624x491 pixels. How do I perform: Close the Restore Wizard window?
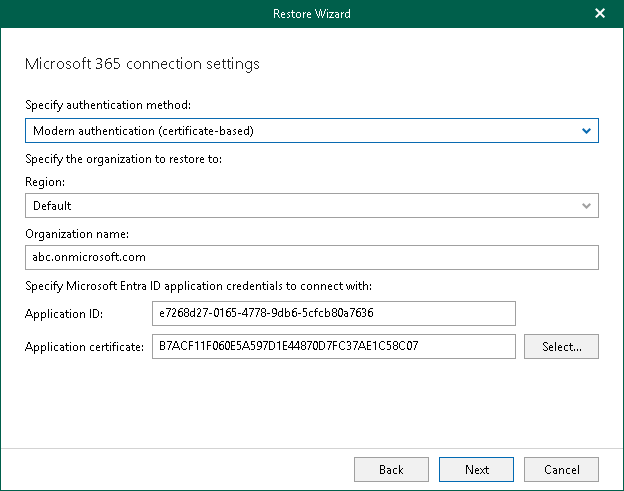[599, 14]
